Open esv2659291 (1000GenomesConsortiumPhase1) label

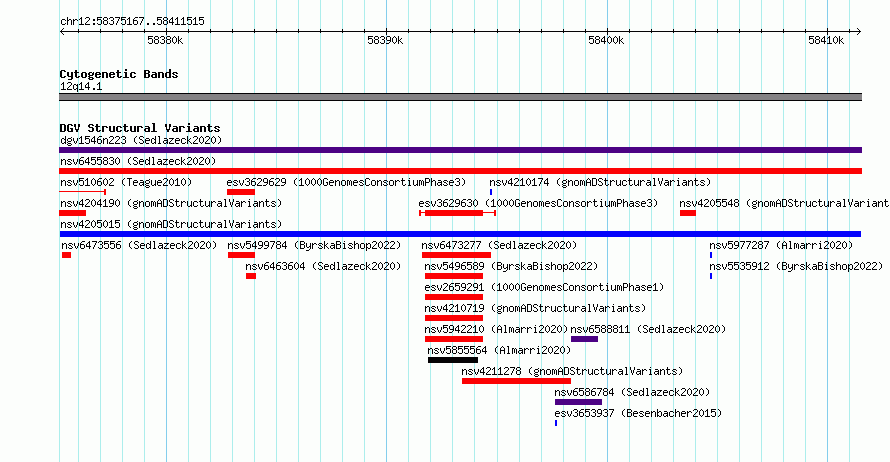544,287
